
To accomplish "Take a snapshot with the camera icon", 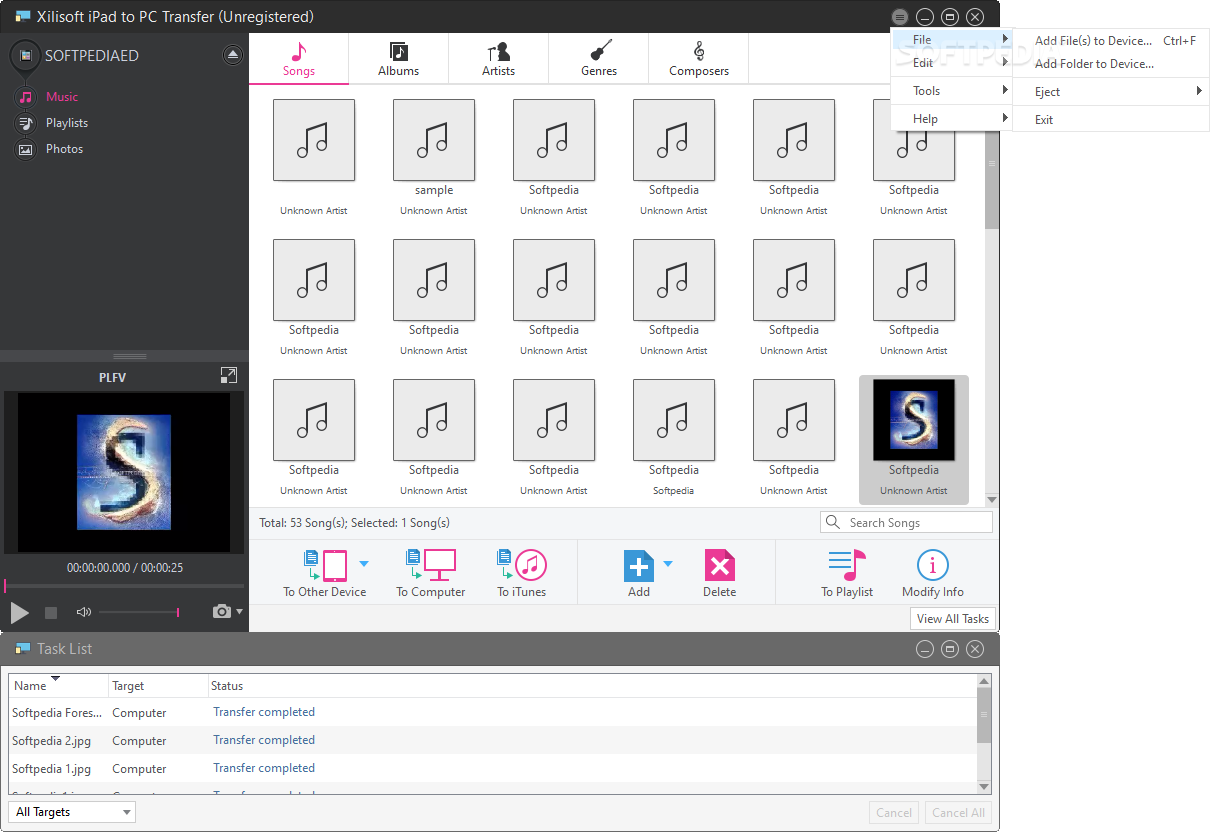I will (221, 611).
